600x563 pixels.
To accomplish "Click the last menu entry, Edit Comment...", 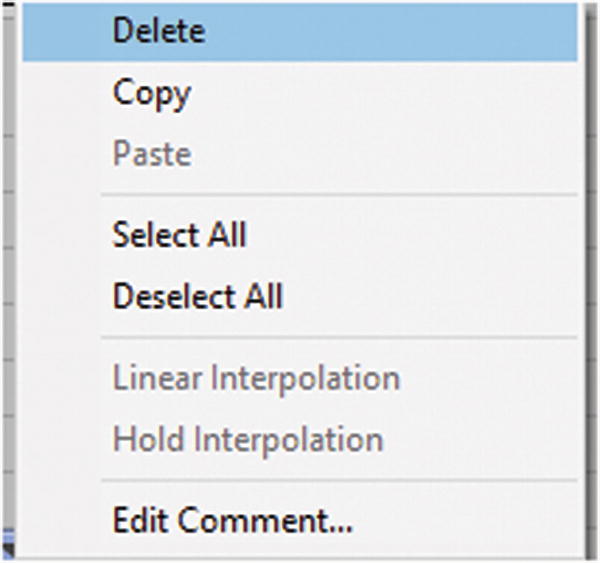I will coord(232,520).
